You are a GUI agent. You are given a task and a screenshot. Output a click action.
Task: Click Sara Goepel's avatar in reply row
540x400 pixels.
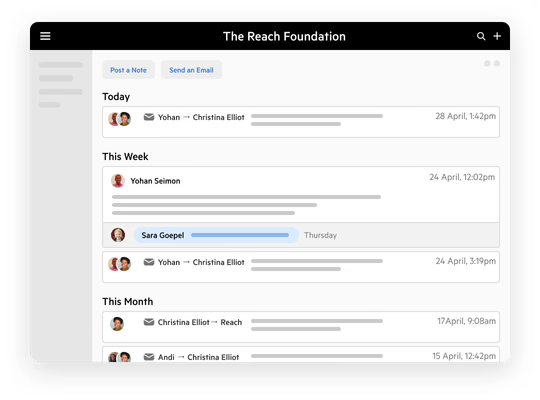pos(118,235)
